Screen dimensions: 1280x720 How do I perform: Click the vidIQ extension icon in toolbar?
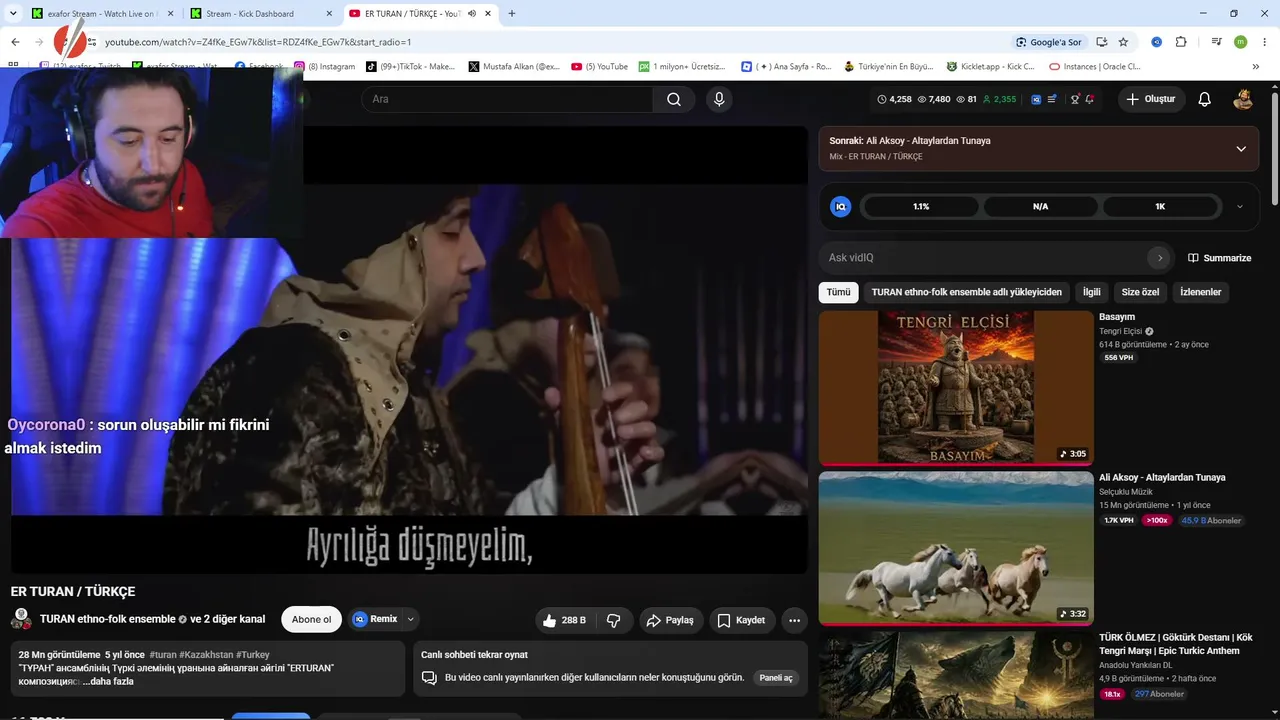(x=1156, y=42)
